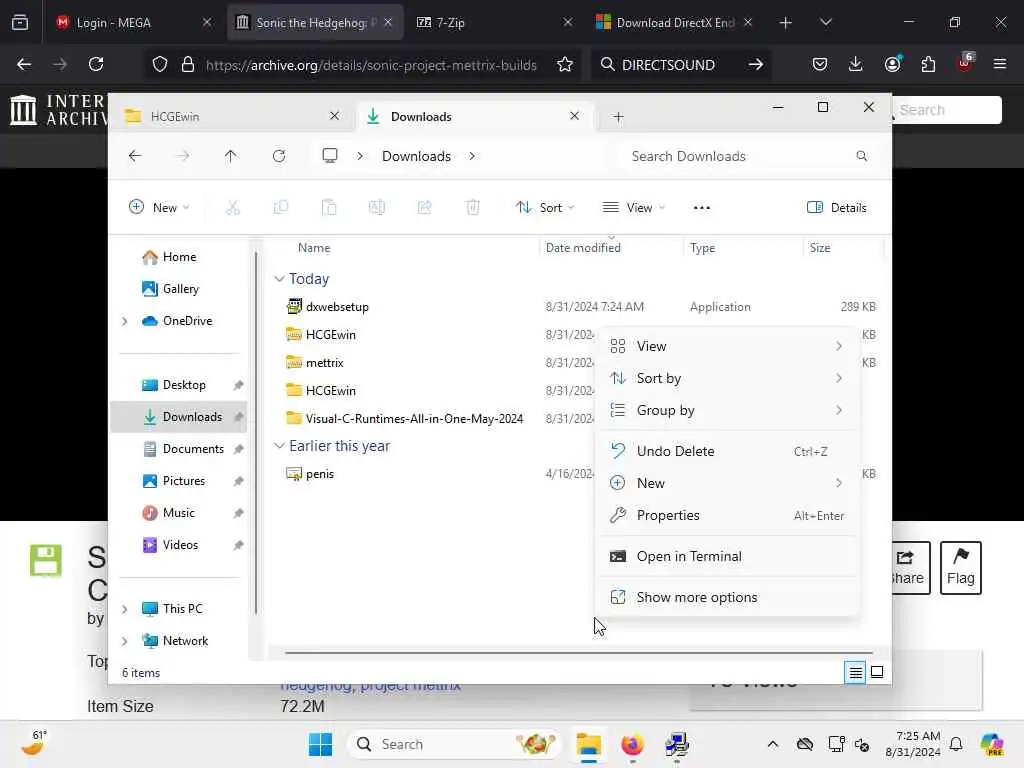Refresh the Downloads folder view
Image resolution: width=1024 pixels, height=768 pixels.
tap(279, 156)
